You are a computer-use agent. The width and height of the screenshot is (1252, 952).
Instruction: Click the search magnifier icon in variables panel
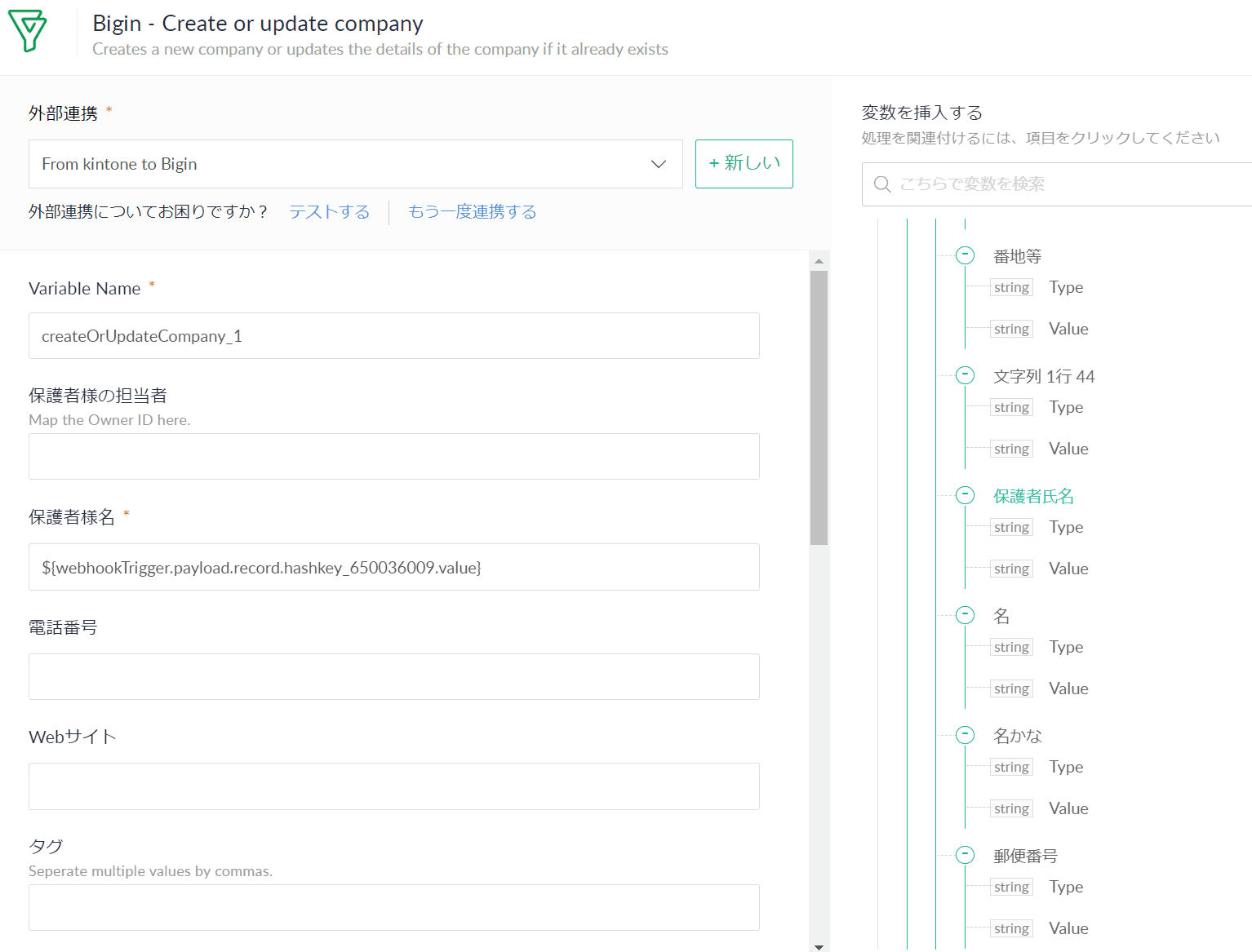click(881, 184)
